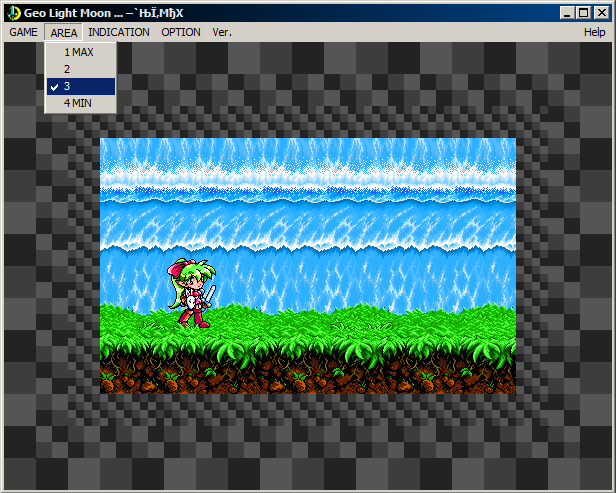
Task: Click the Geo Light Moon window title text
Action: 103,13
